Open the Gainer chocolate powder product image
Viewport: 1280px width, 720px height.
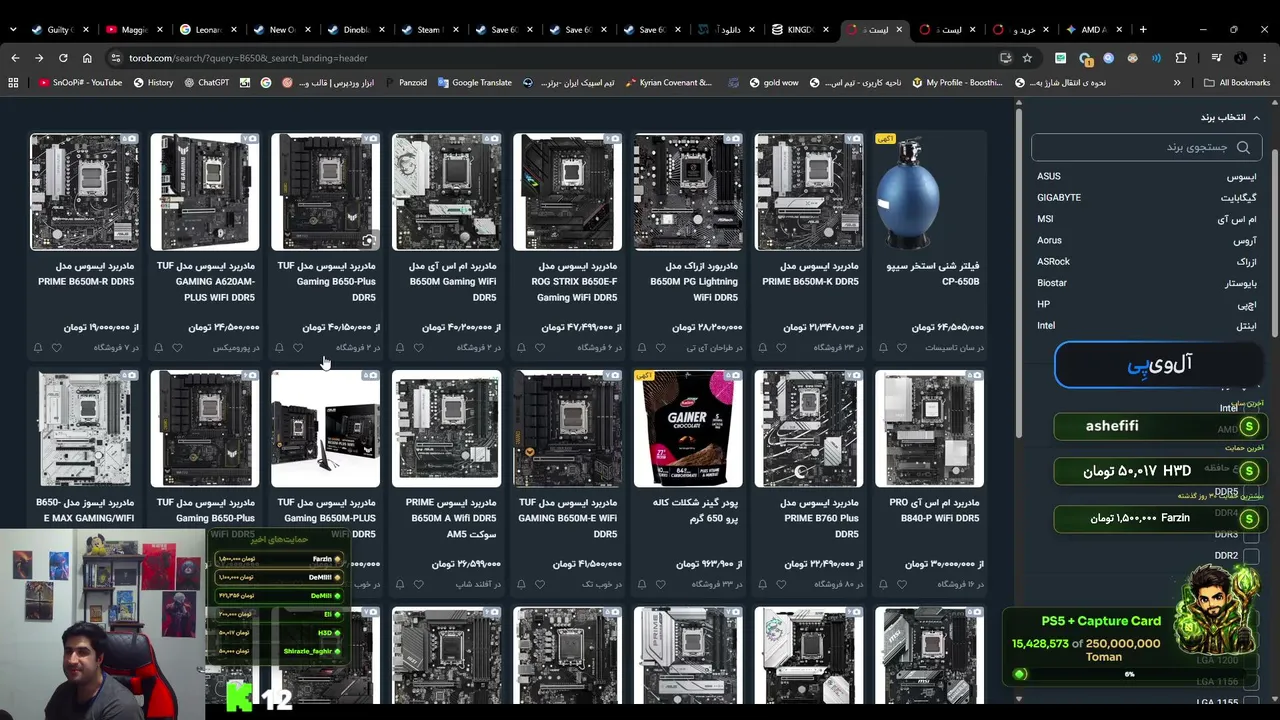(x=688, y=429)
